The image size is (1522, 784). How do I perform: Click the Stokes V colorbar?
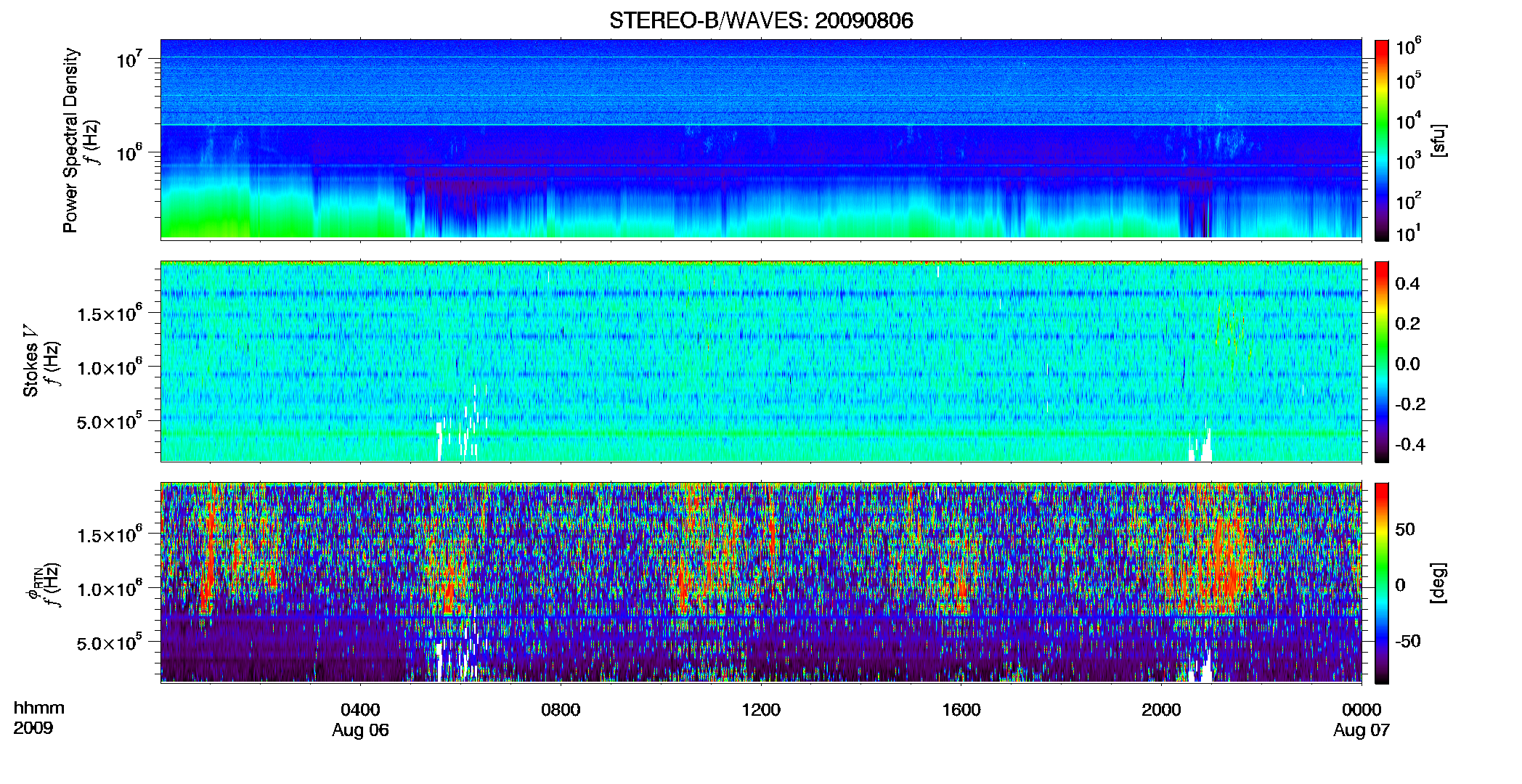click(x=1382, y=362)
